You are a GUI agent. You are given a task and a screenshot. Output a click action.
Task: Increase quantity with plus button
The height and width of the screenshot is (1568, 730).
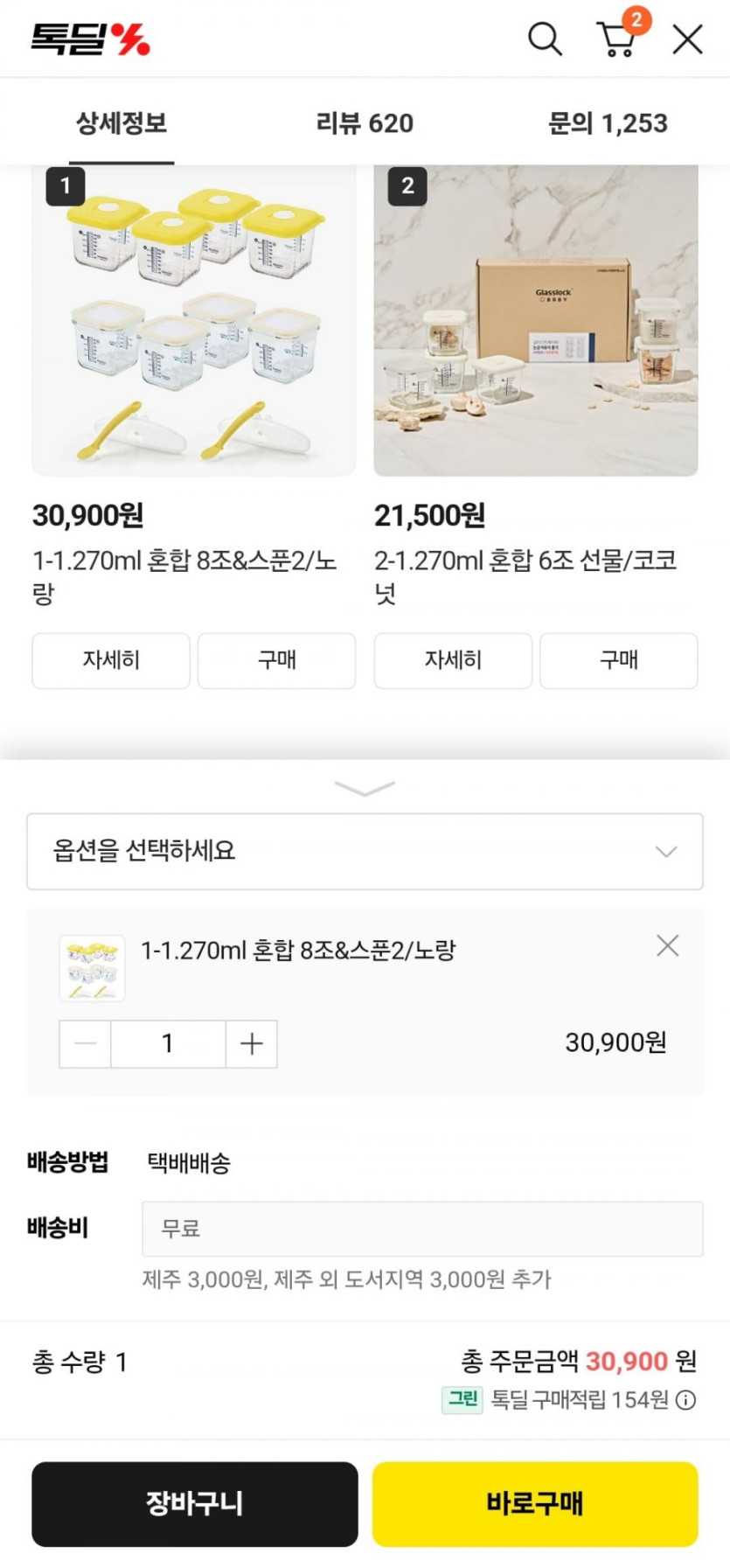(251, 1043)
